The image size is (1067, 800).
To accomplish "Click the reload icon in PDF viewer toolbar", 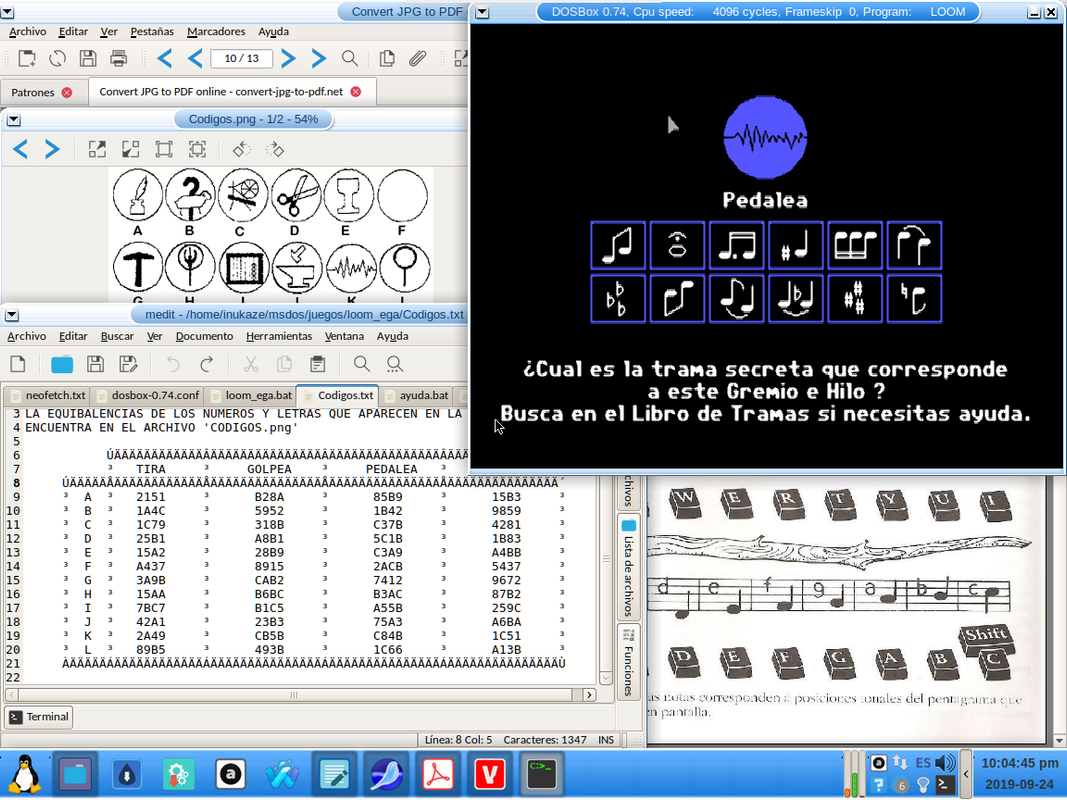I will pyautogui.click(x=58, y=59).
